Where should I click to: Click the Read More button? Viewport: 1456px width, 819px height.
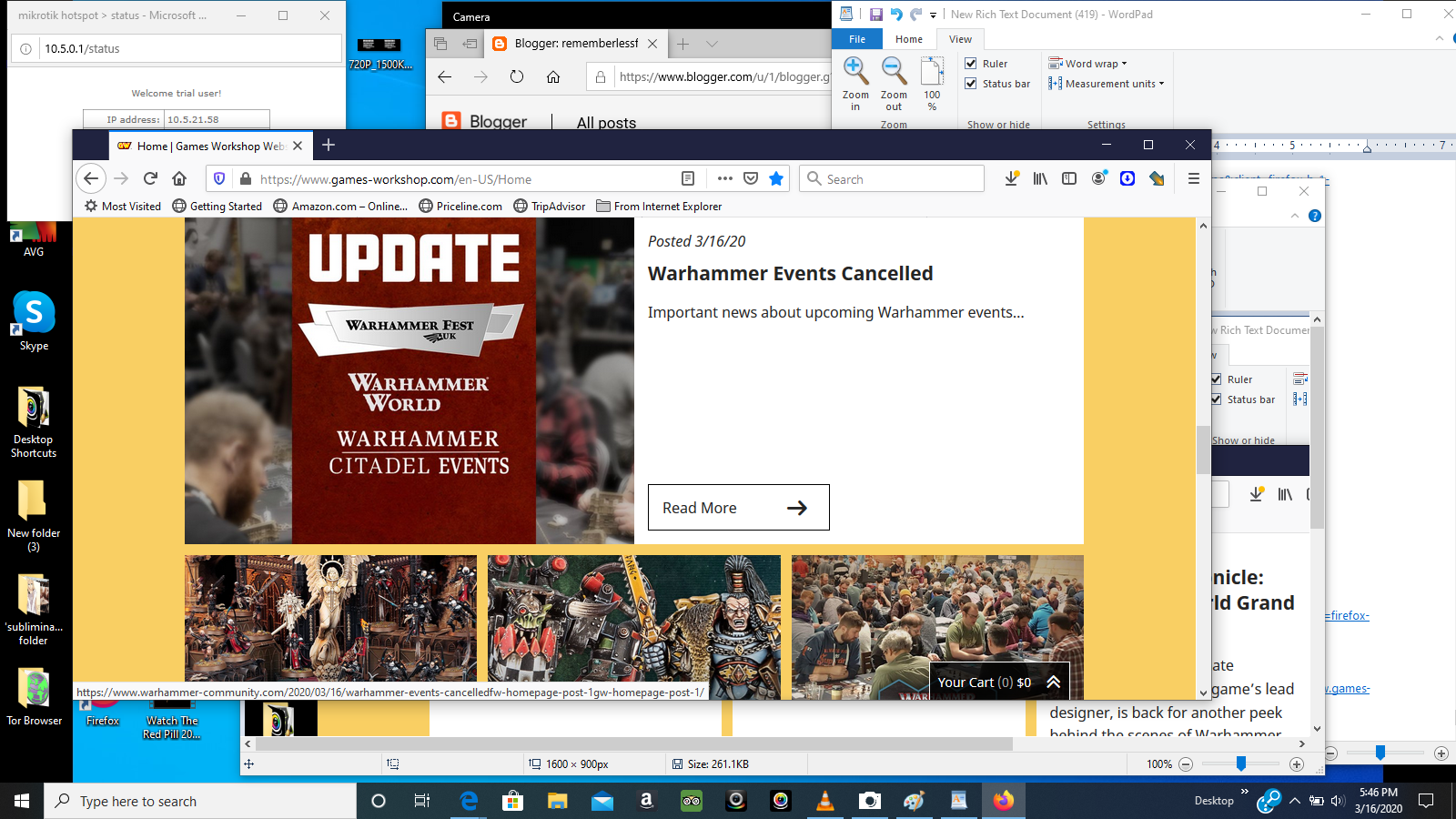[x=738, y=507]
